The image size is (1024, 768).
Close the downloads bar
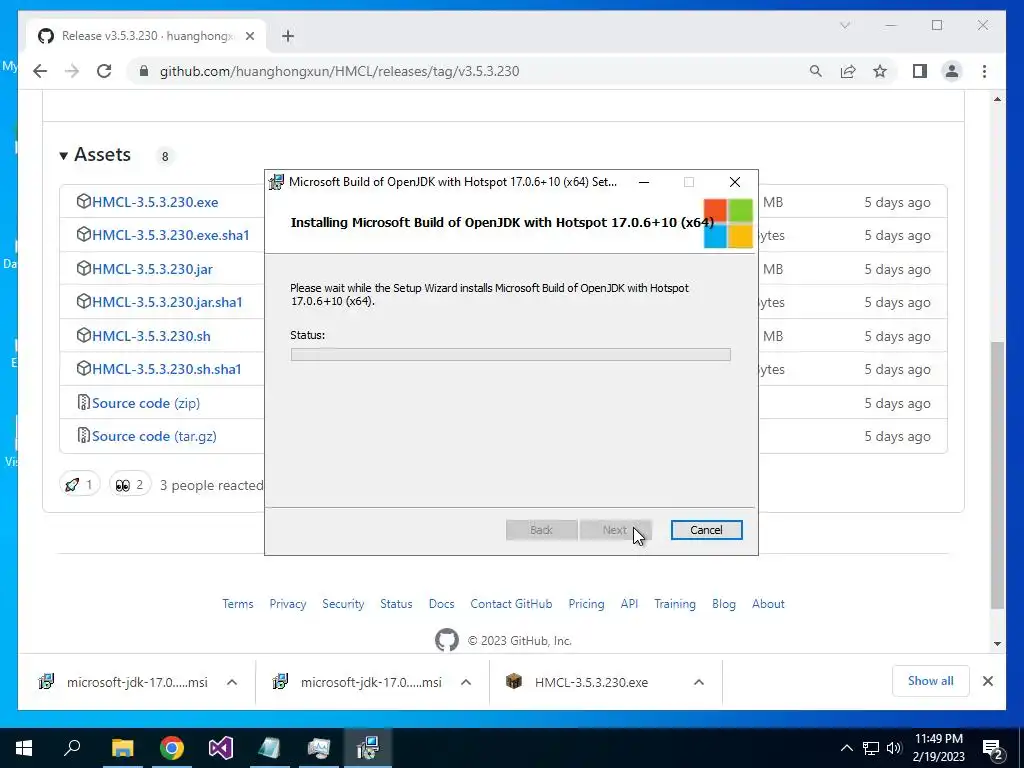[988, 681]
